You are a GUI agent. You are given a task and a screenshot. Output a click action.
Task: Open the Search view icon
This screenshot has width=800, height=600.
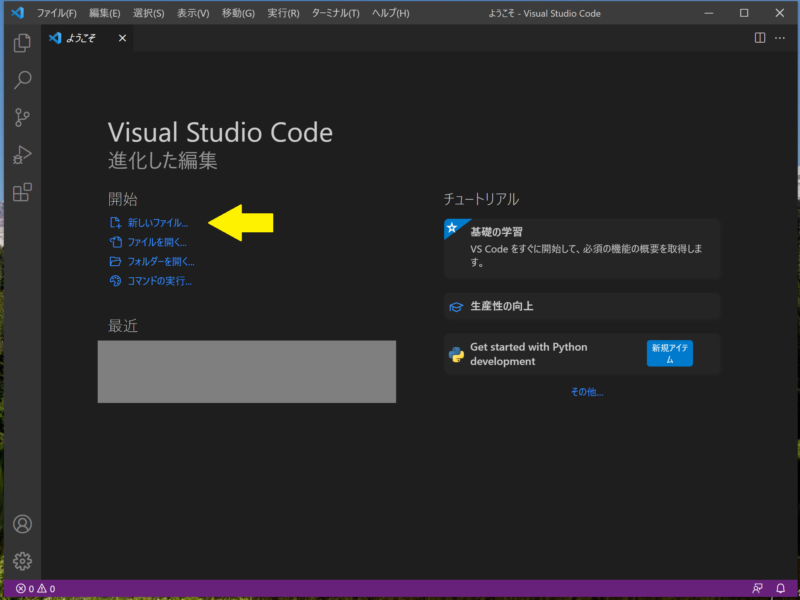(x=22, y=80)
